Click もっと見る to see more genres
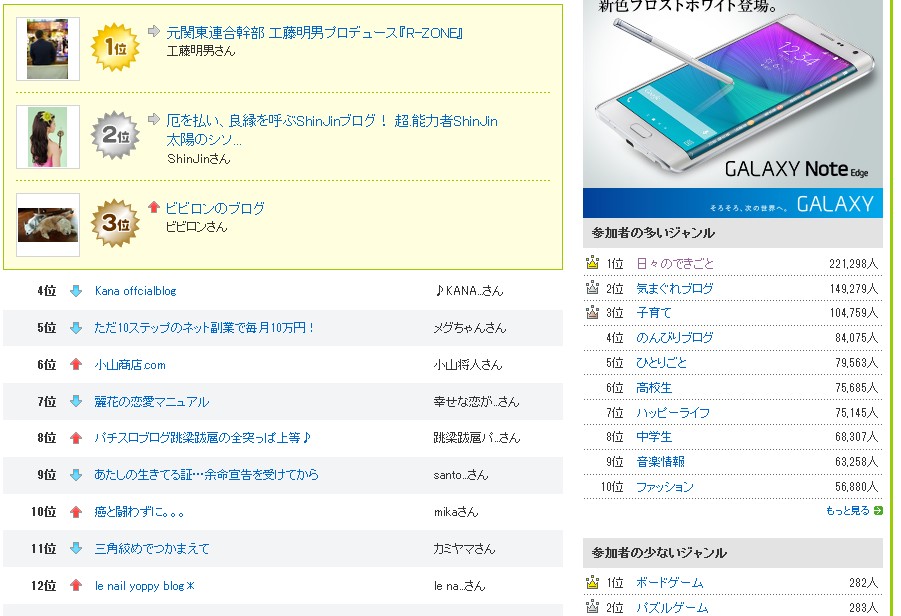 pos(847,511)
